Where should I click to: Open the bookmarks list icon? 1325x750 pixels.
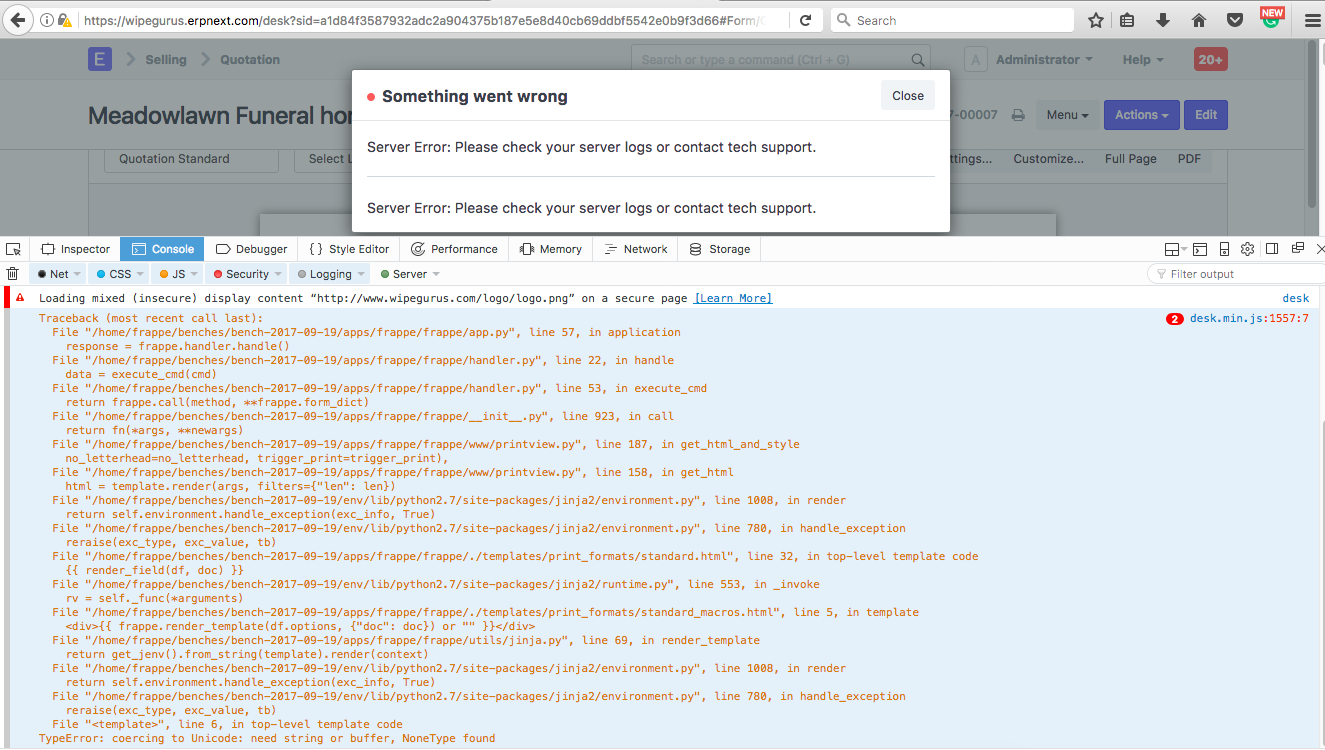(1127, 20)
